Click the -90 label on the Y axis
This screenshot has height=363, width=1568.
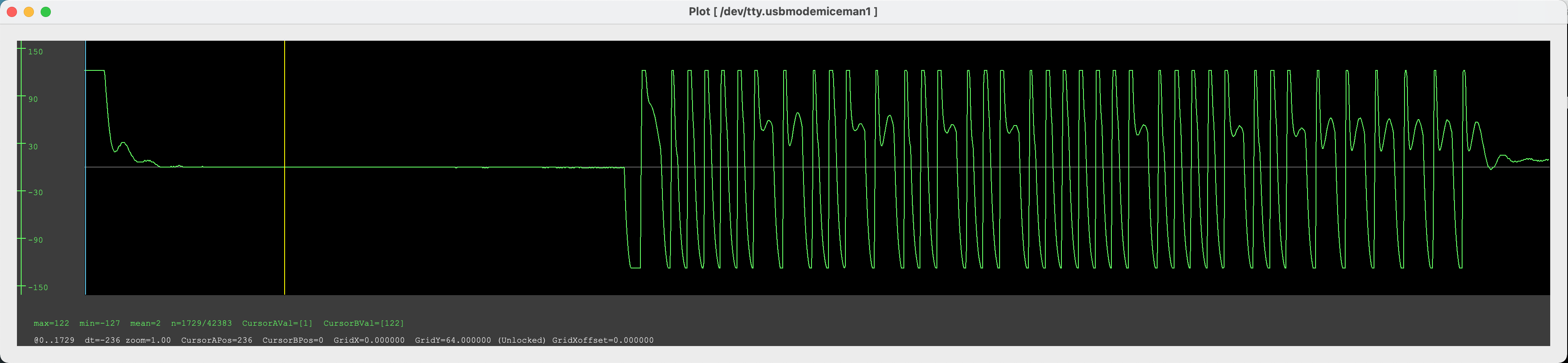coord(35,240)
